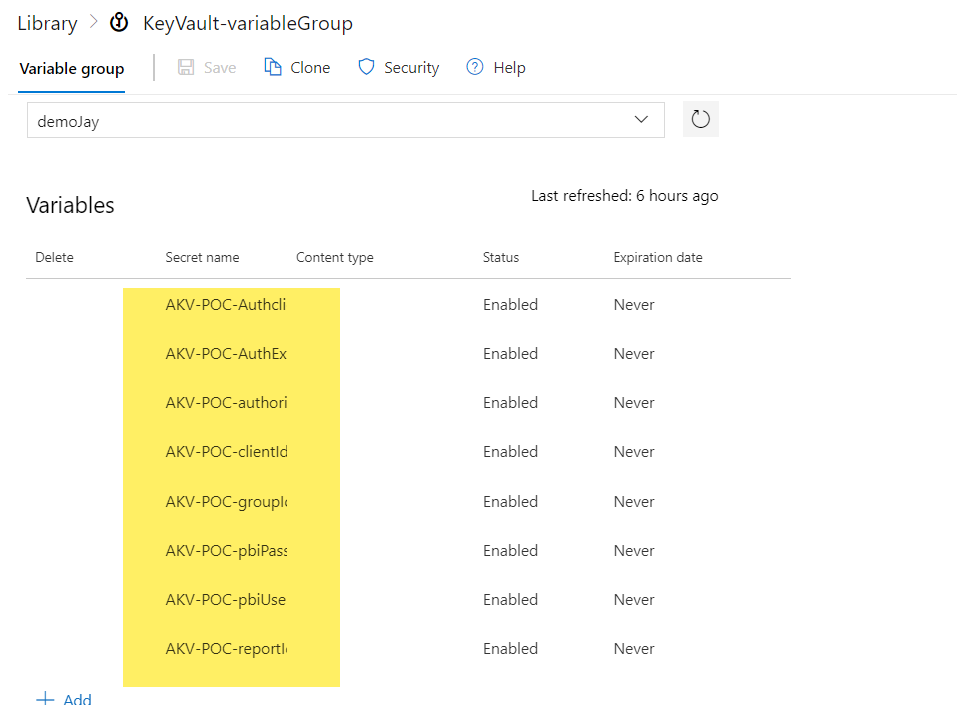This screenshot has width=957, height=705.
Task: Click the Add link to add variables
Action: [78, 699]
